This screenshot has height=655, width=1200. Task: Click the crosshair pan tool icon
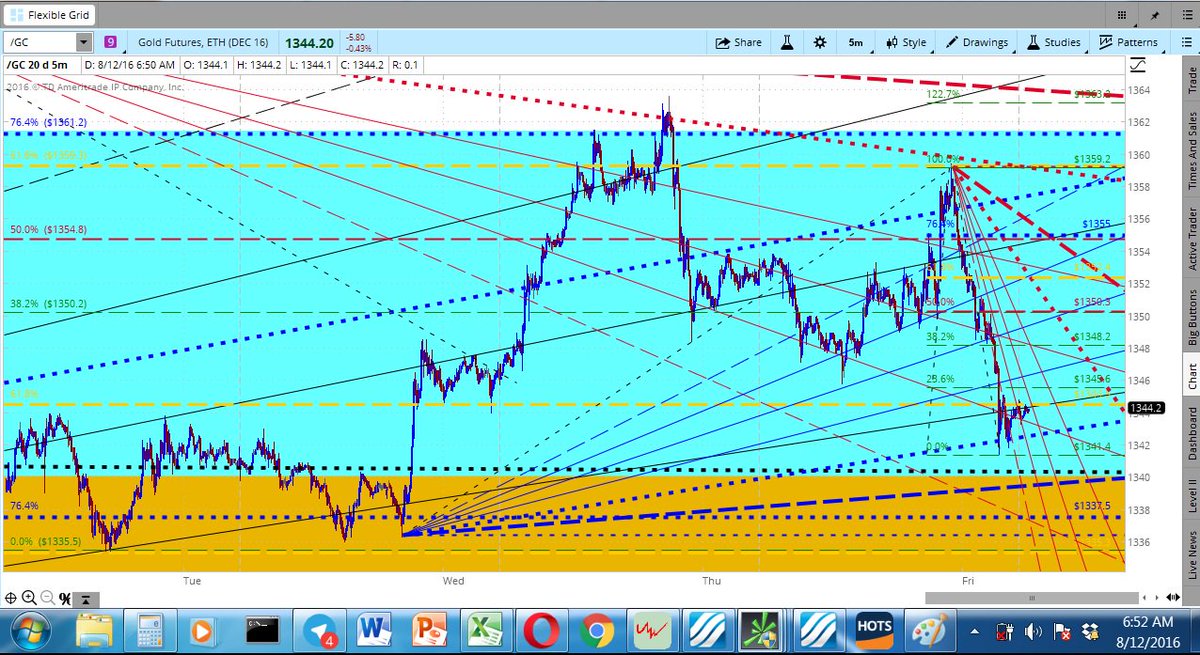point(11,598)
